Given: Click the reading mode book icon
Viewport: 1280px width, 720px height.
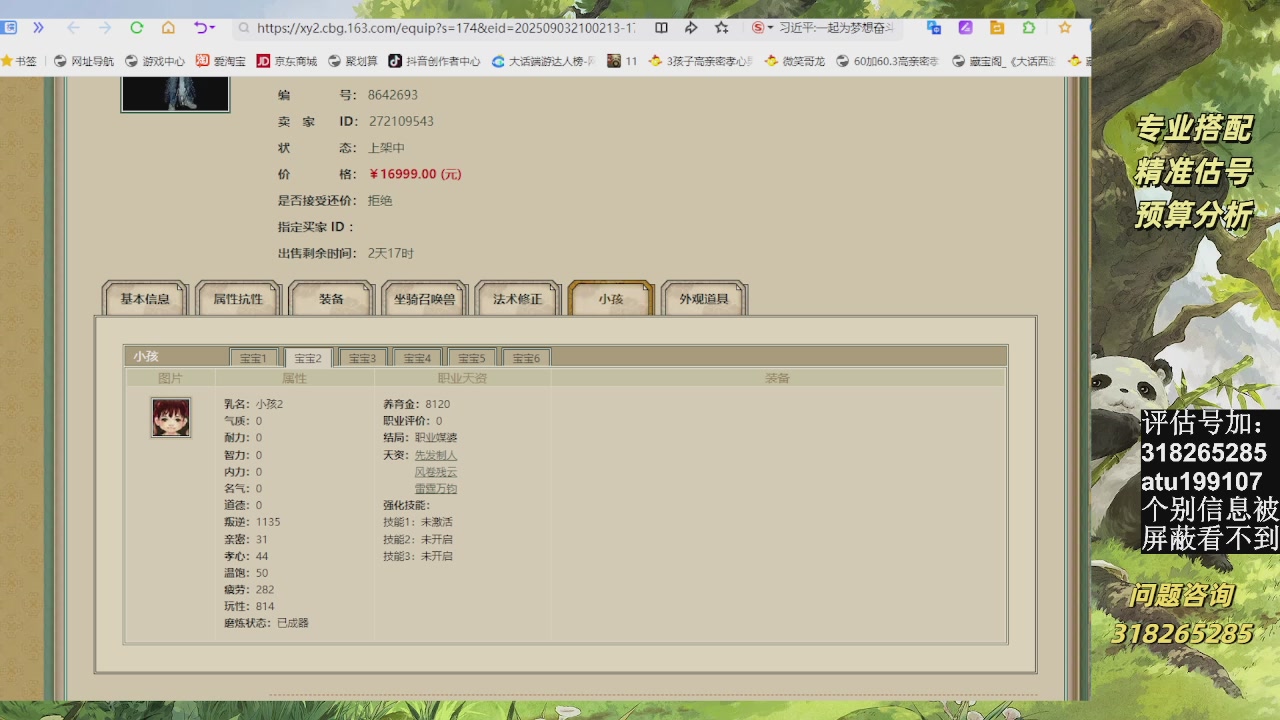Looking at the screenshot, I should pos(661,28).
